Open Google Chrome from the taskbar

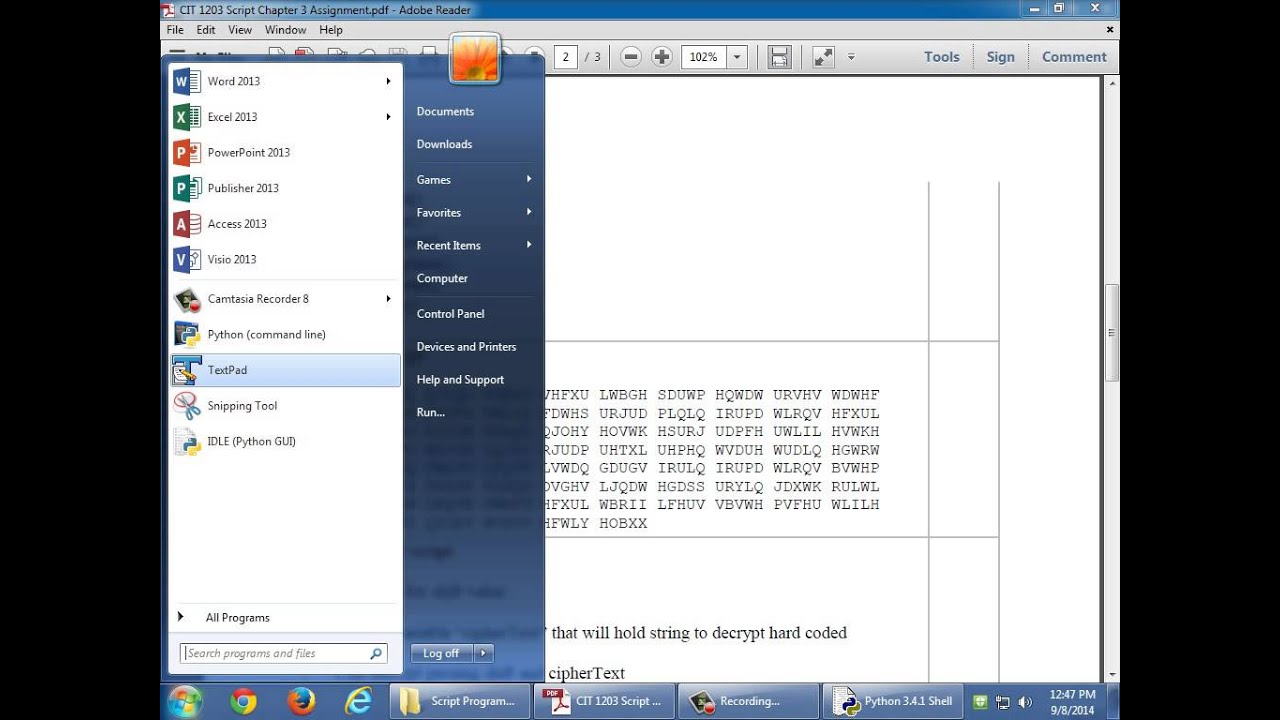click(x=243, y=701)
